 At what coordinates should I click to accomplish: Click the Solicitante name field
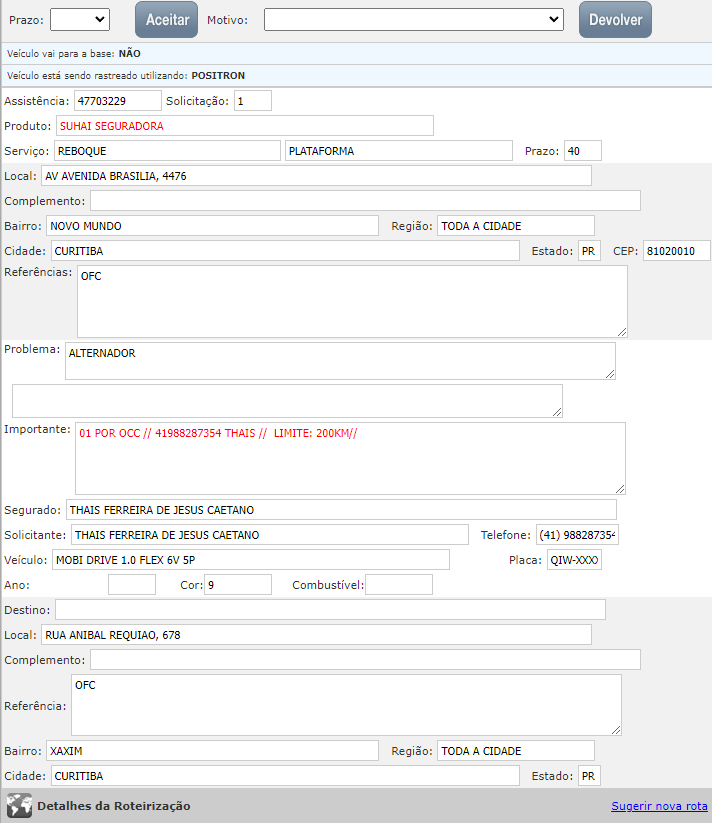[x=270, y=535]
